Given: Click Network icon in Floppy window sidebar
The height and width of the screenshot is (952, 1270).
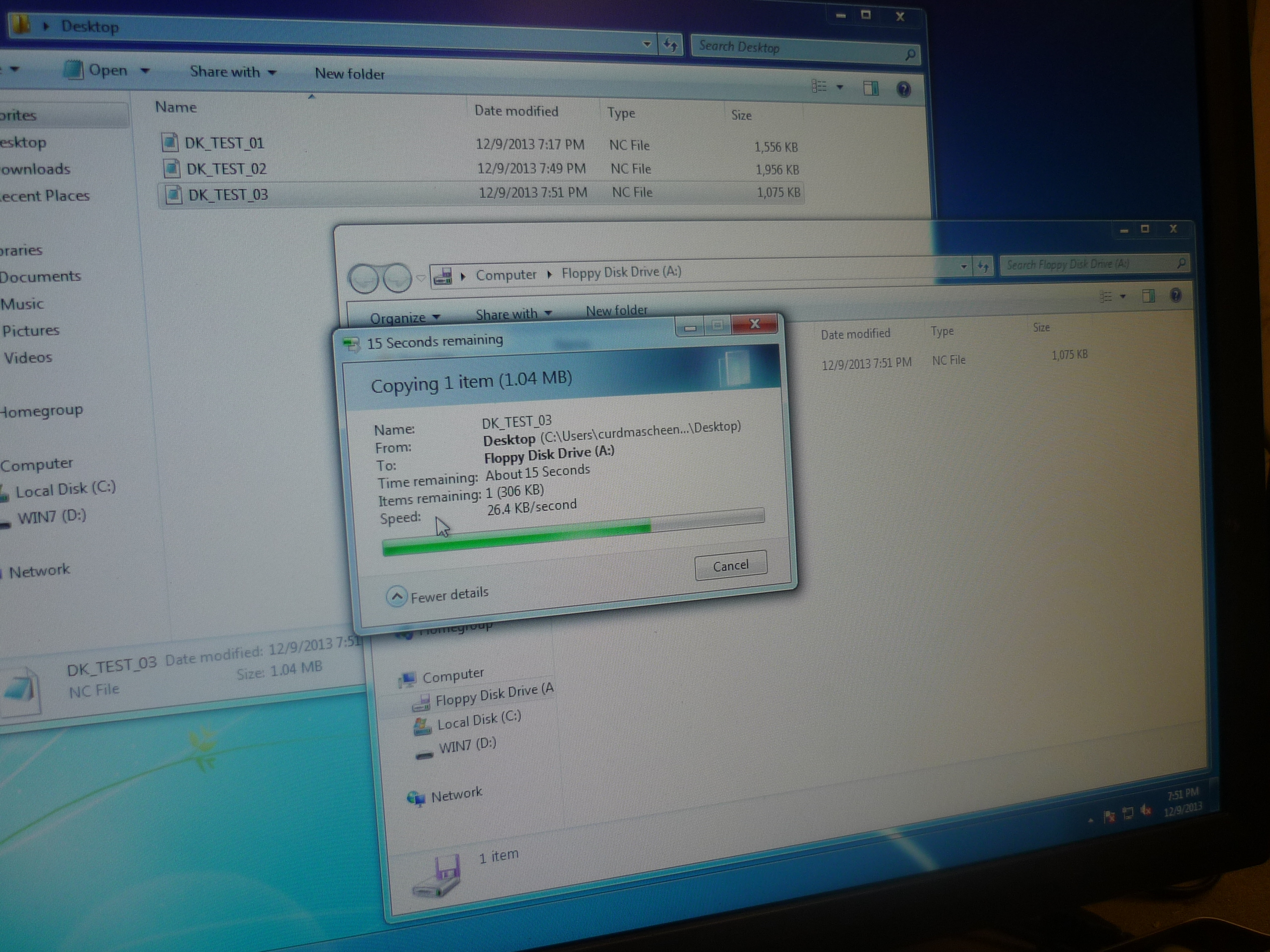Looking at the screenshot, I should point(416,798).
